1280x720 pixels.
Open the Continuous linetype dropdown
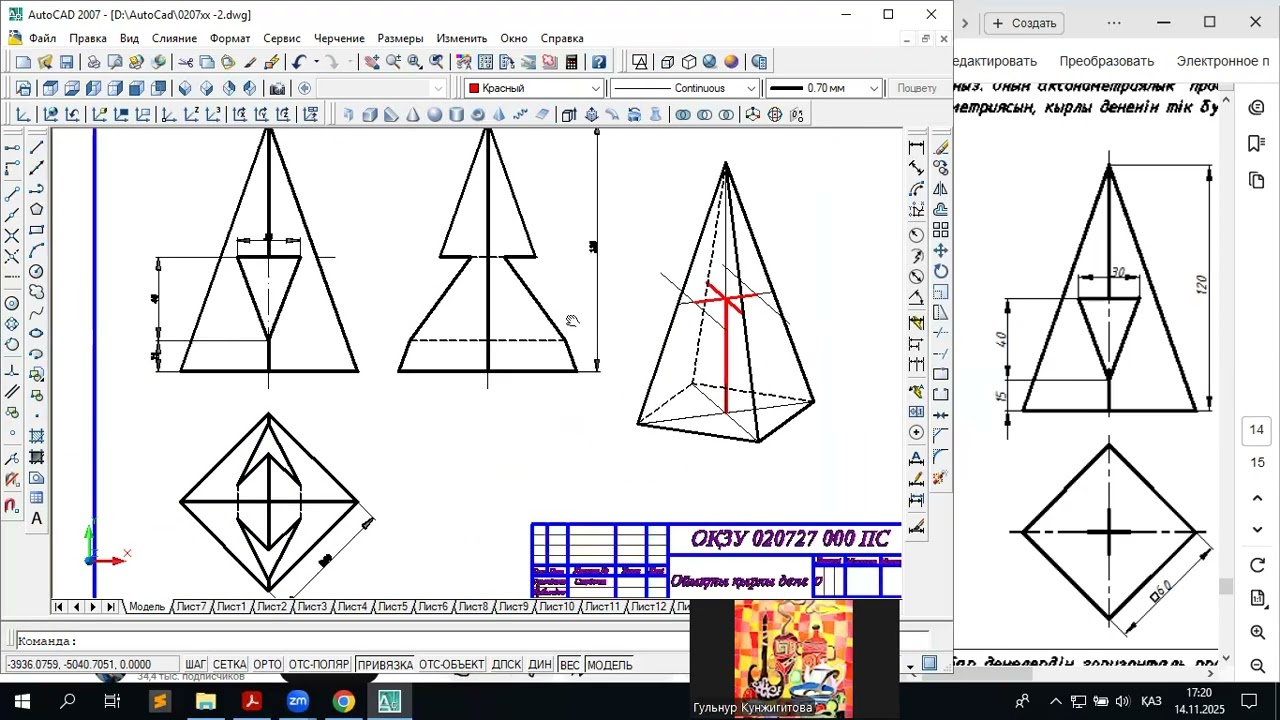(x=684, y=88)
